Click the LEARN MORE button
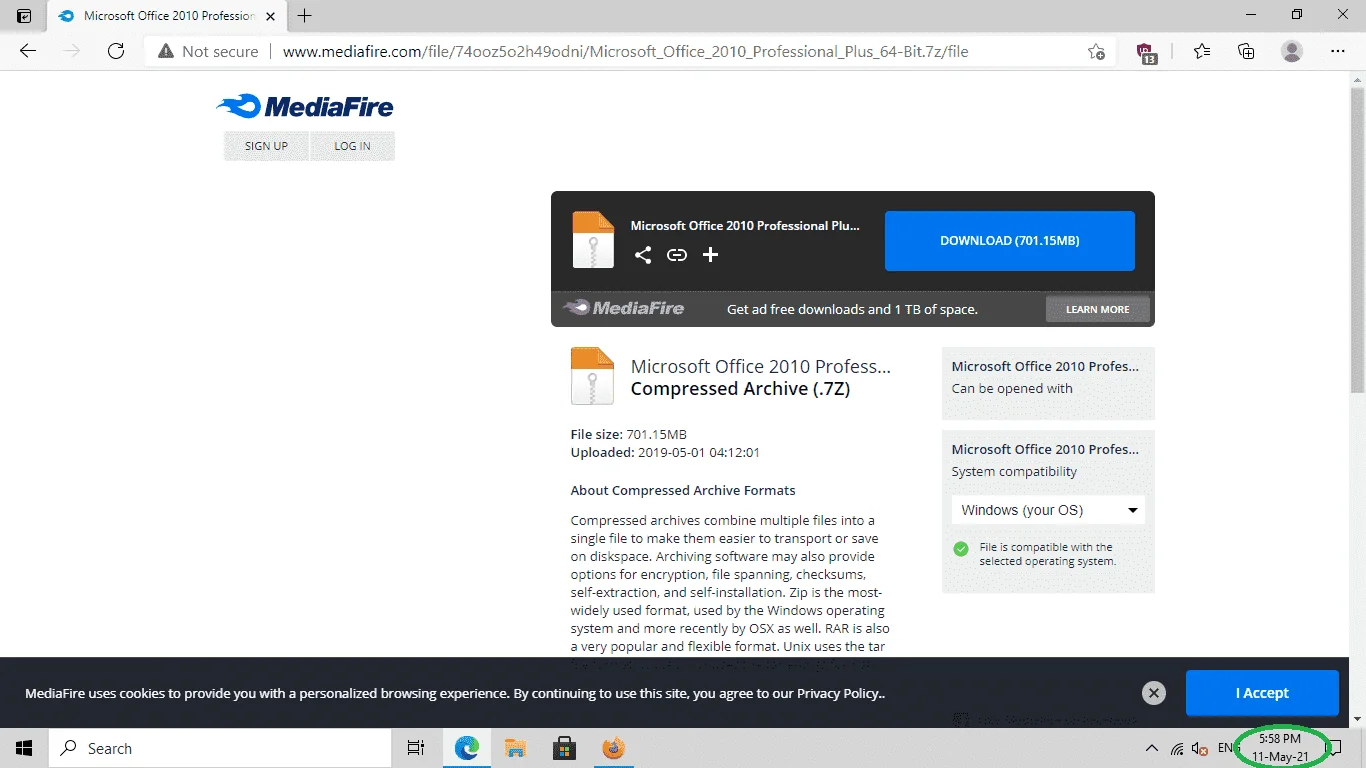The height and width of the screenshot is (768, 1366). pyautogui.click(x=1098, y=309)
